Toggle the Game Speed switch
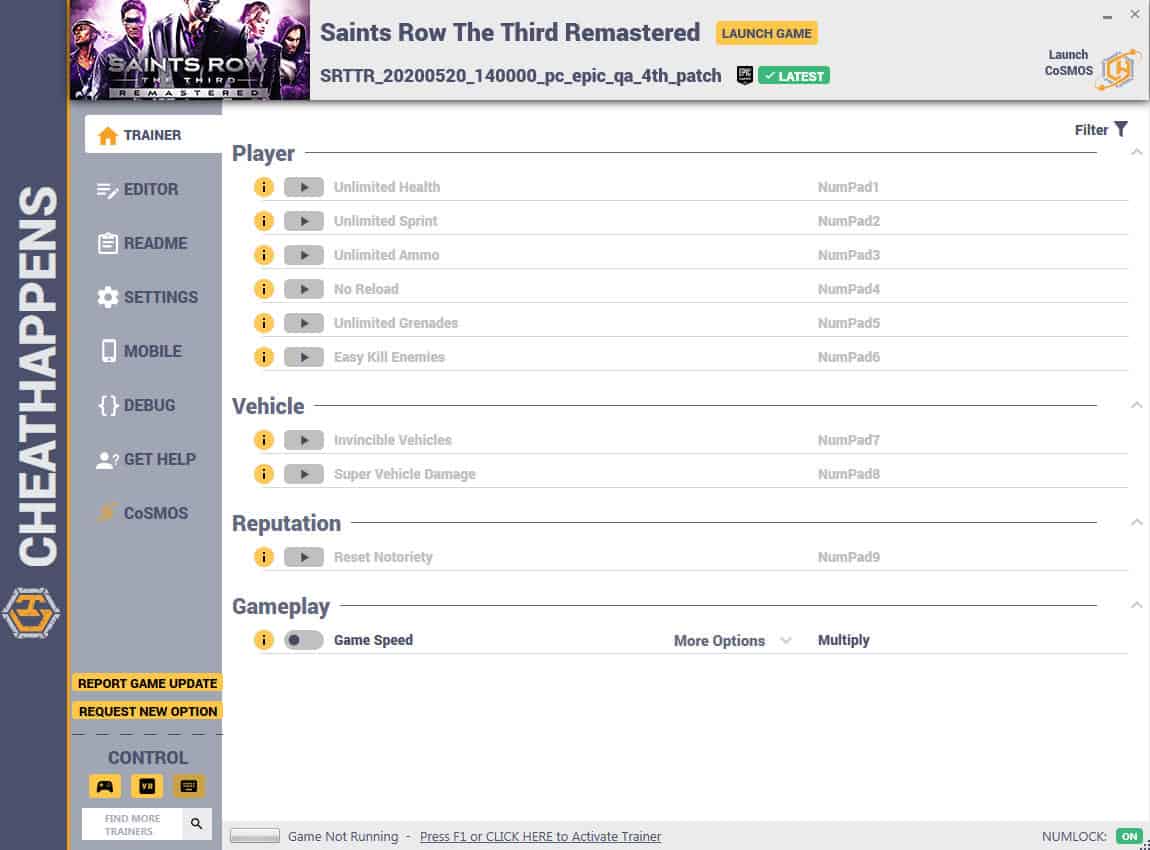Screen dimensions: 1150x850 [304, 640]
